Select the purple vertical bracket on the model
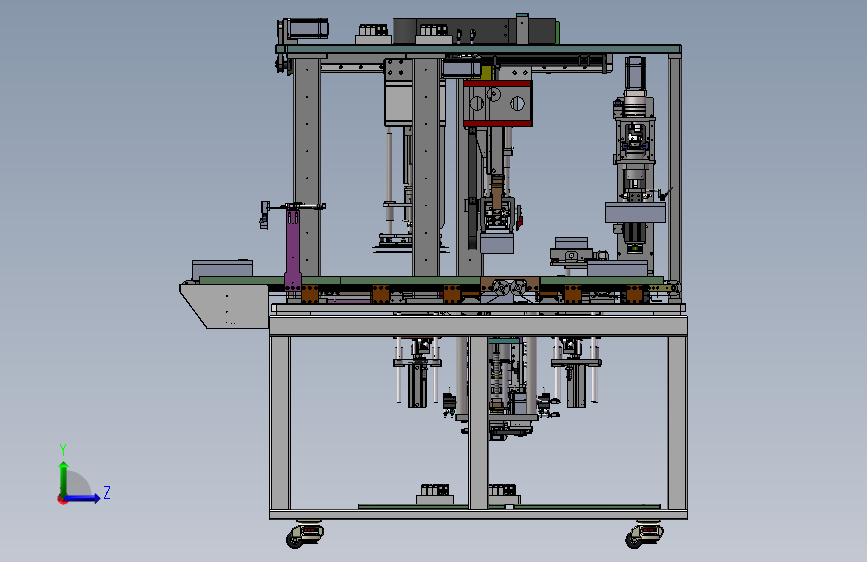867x562 pixels. point(293,249)
